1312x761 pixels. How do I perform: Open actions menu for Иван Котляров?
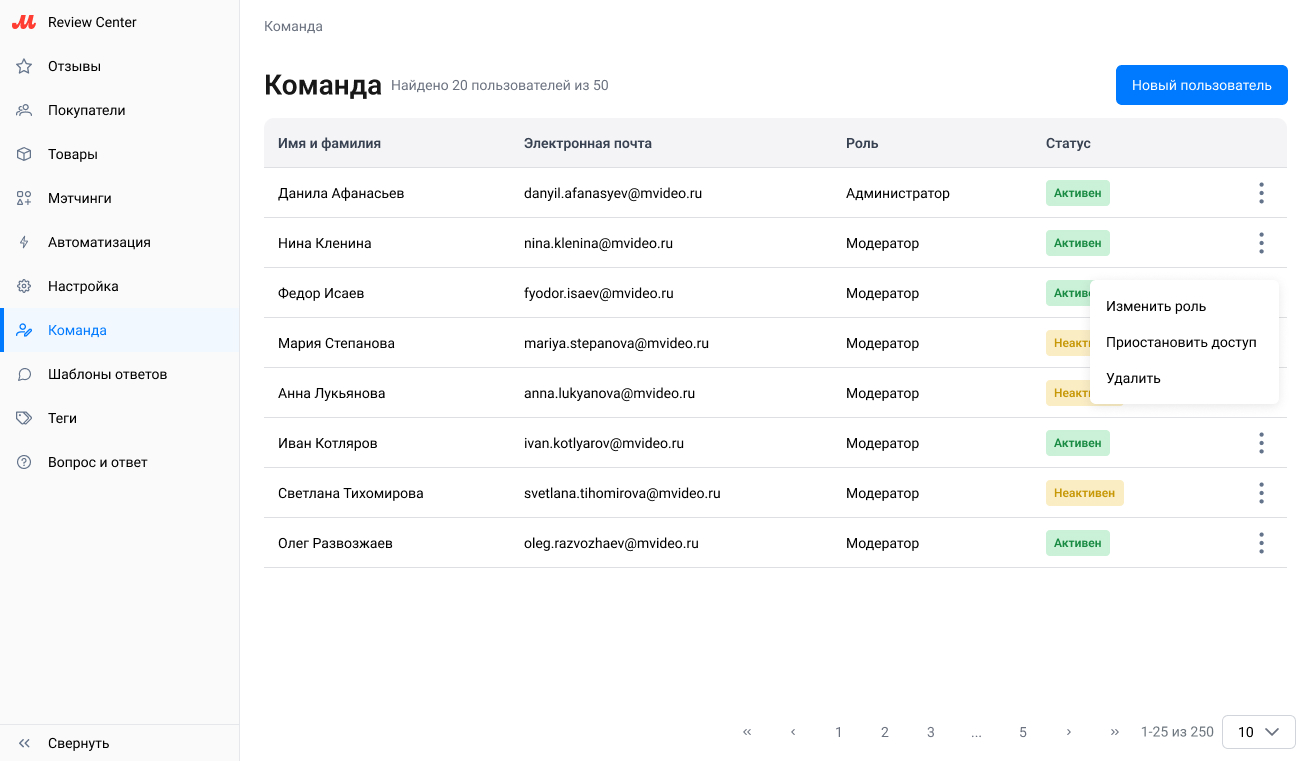[x=1261, y=443]
